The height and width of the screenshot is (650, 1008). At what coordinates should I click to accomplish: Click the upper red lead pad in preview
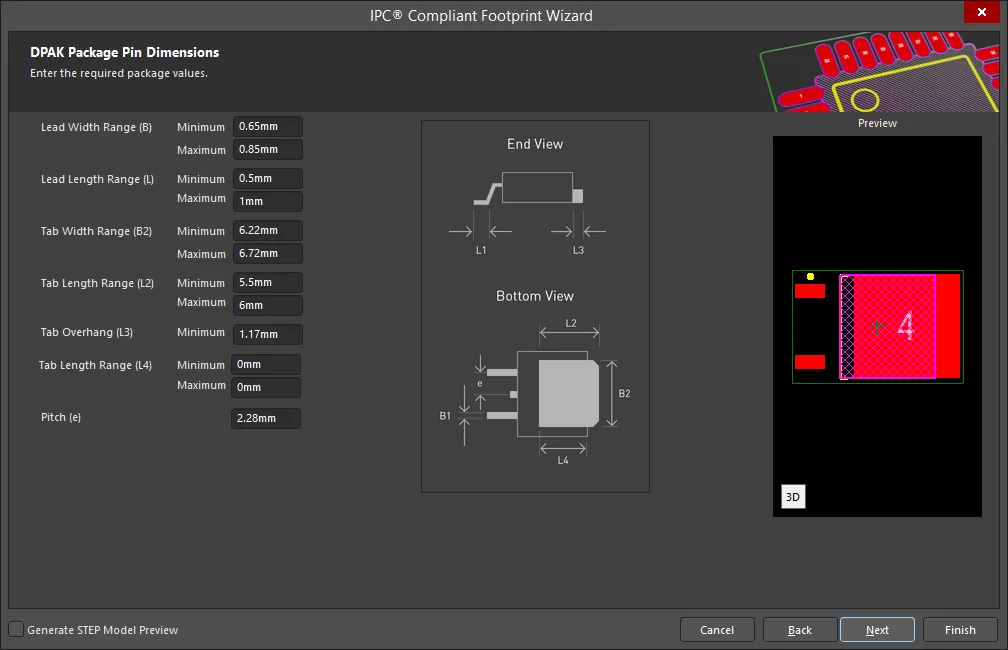[x=809, y=291]
